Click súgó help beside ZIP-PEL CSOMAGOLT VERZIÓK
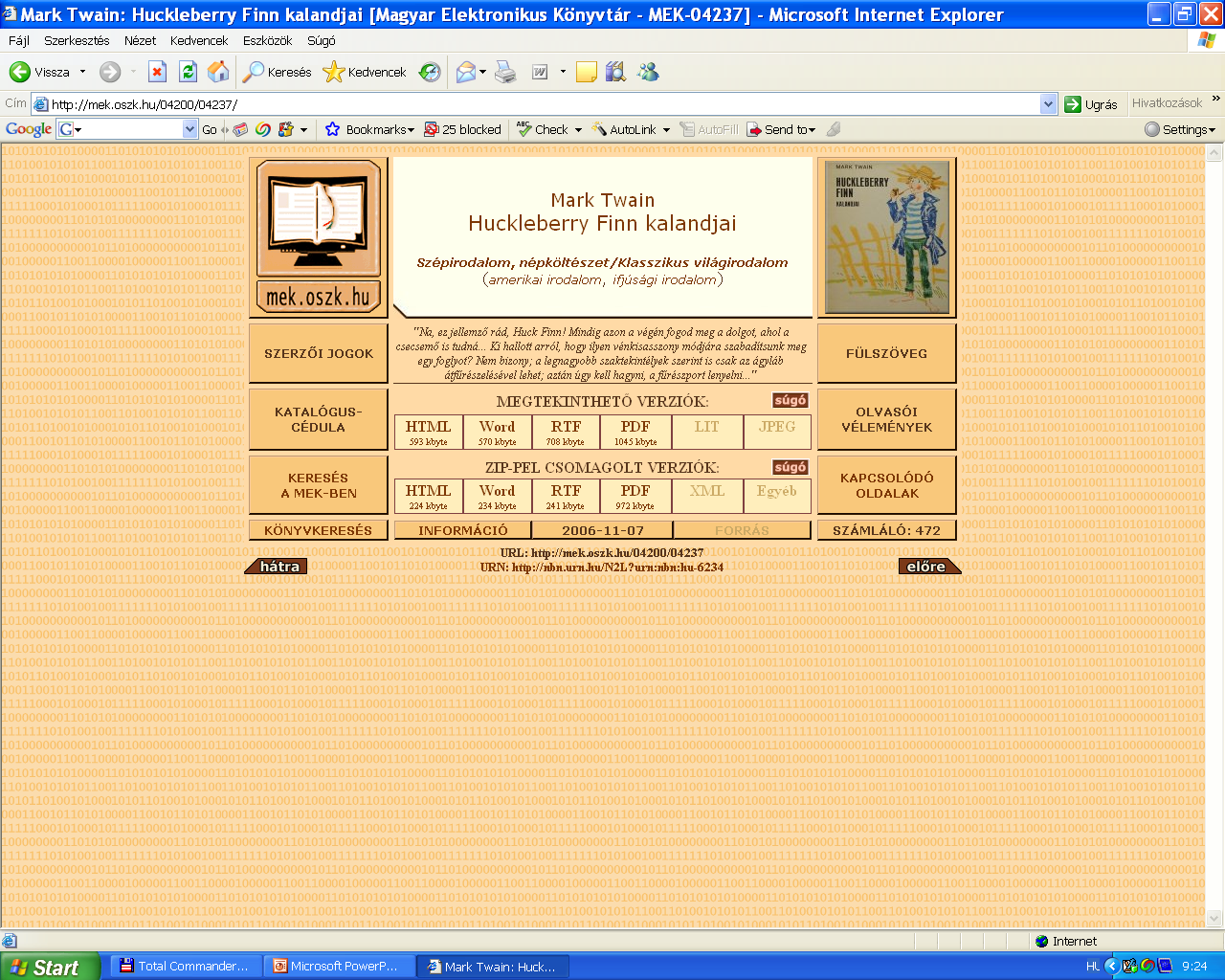1225x980 pixels. (x=791, y=467)
